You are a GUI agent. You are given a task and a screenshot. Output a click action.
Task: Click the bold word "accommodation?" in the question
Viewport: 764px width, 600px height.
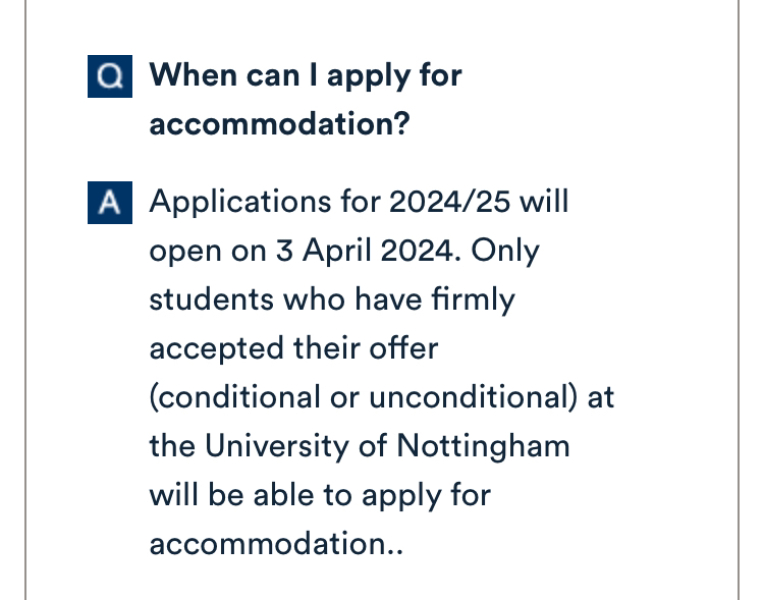coord(279,126)
